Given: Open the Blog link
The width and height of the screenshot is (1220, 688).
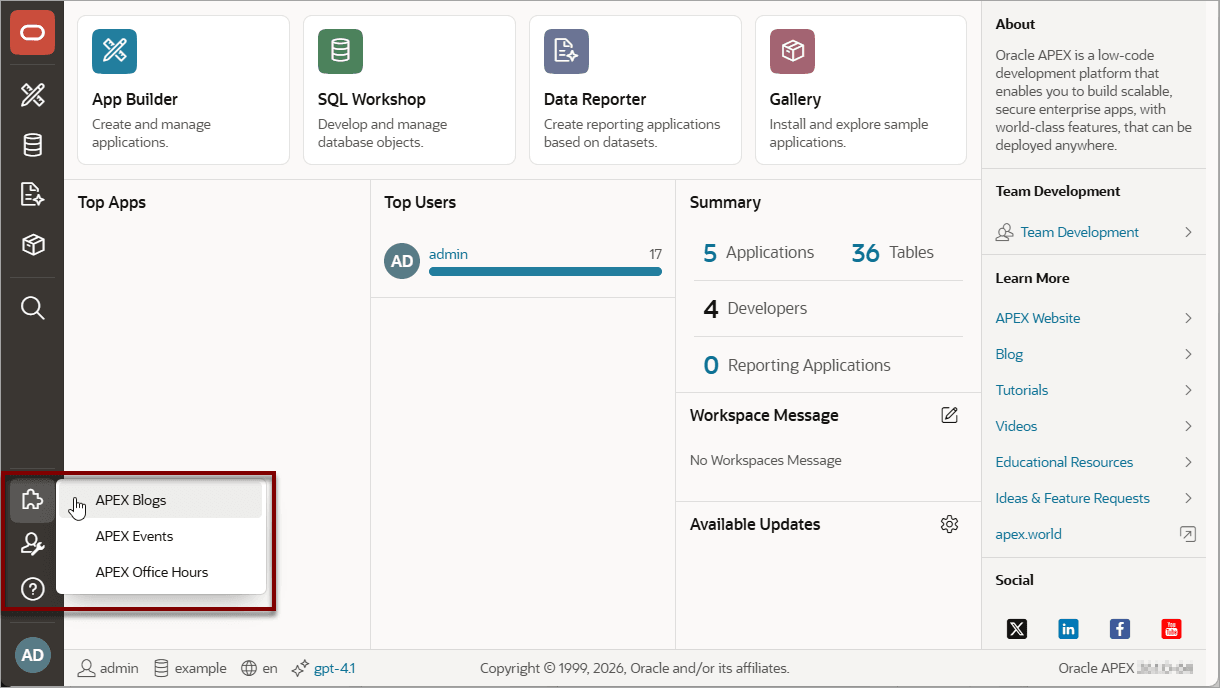Looking at the screenshot, I should [x=1009, y=354].
